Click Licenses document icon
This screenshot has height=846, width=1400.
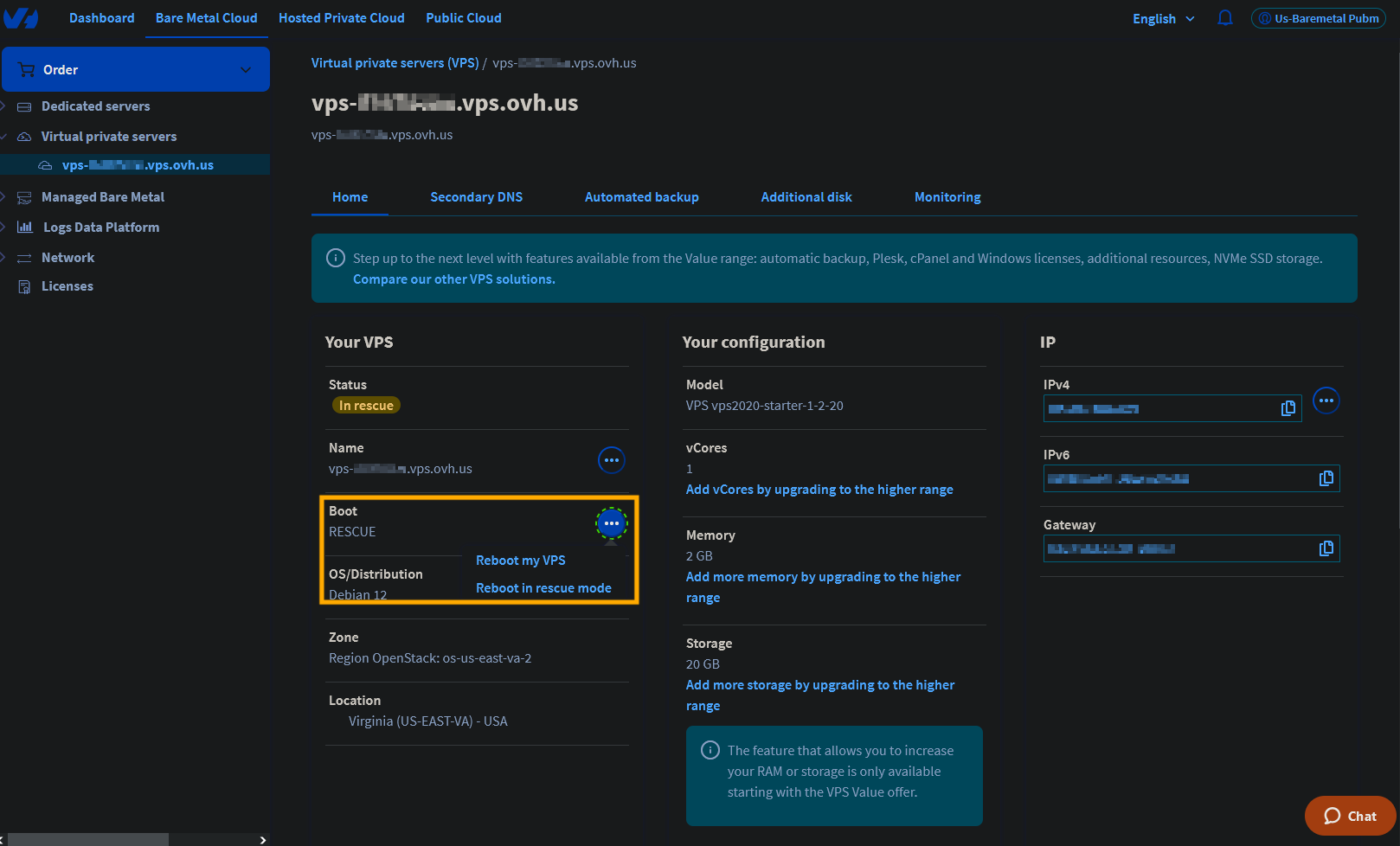(x=24, y=286)
